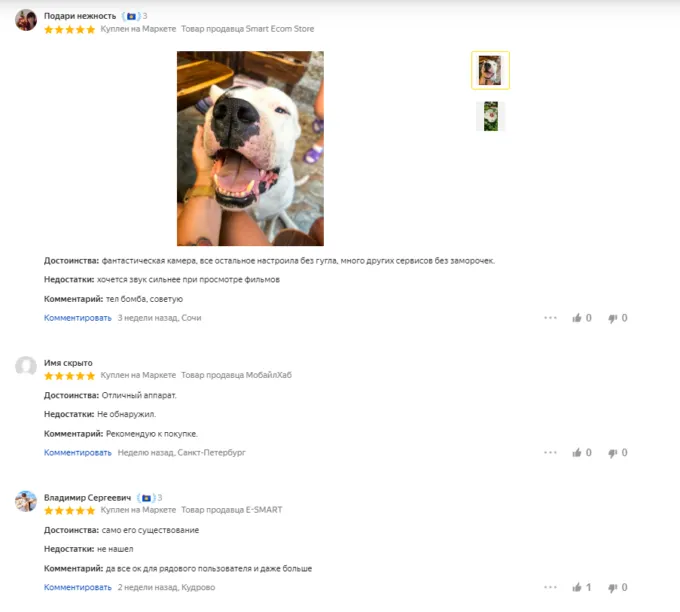Click Комментировать under the Сочи review

click(78, 318)
